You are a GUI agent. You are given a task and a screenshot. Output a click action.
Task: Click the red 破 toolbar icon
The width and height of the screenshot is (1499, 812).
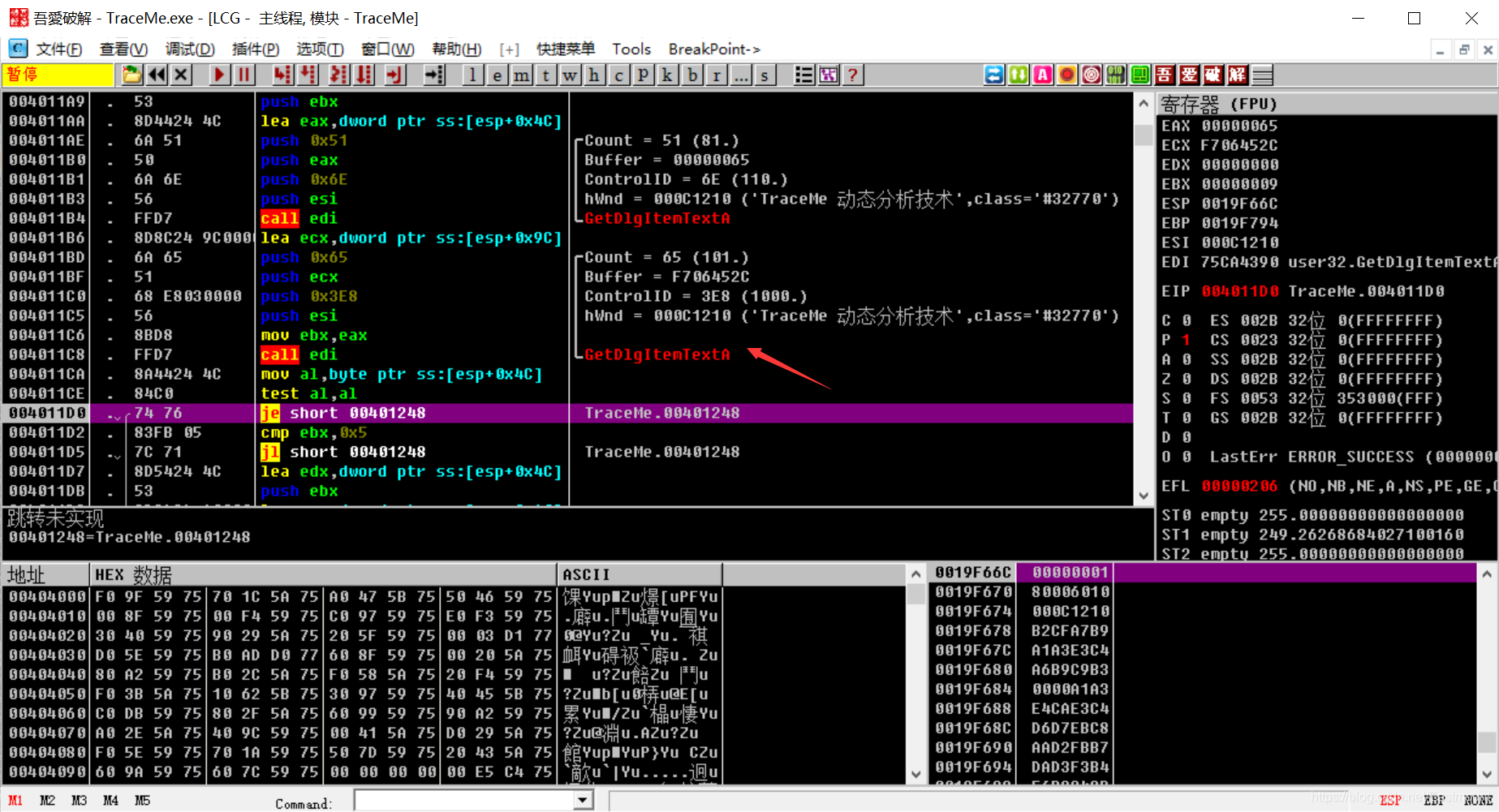coord(1213,75)
